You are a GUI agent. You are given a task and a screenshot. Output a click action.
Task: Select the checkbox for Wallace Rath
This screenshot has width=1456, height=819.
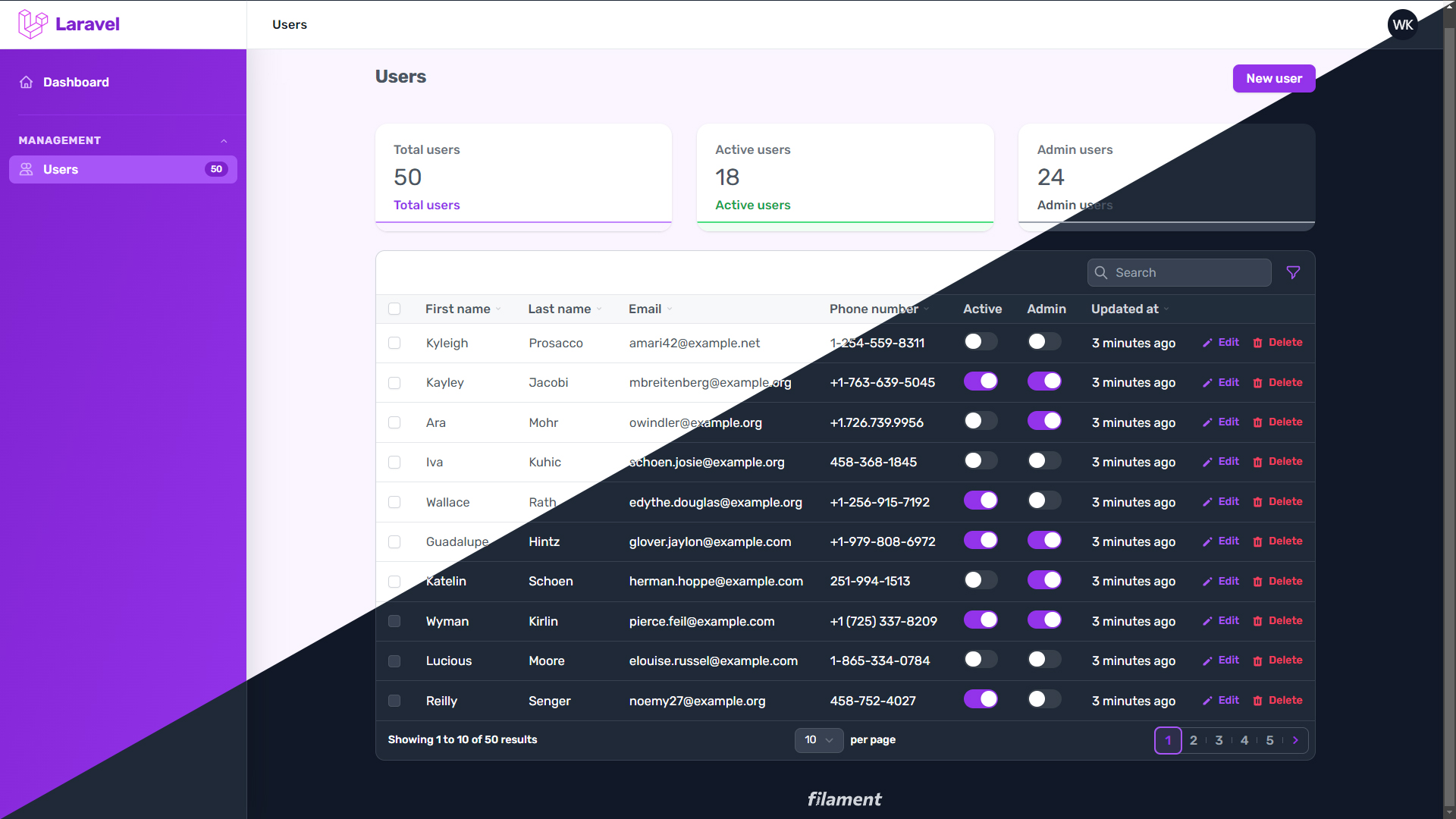tap(394, 502)
